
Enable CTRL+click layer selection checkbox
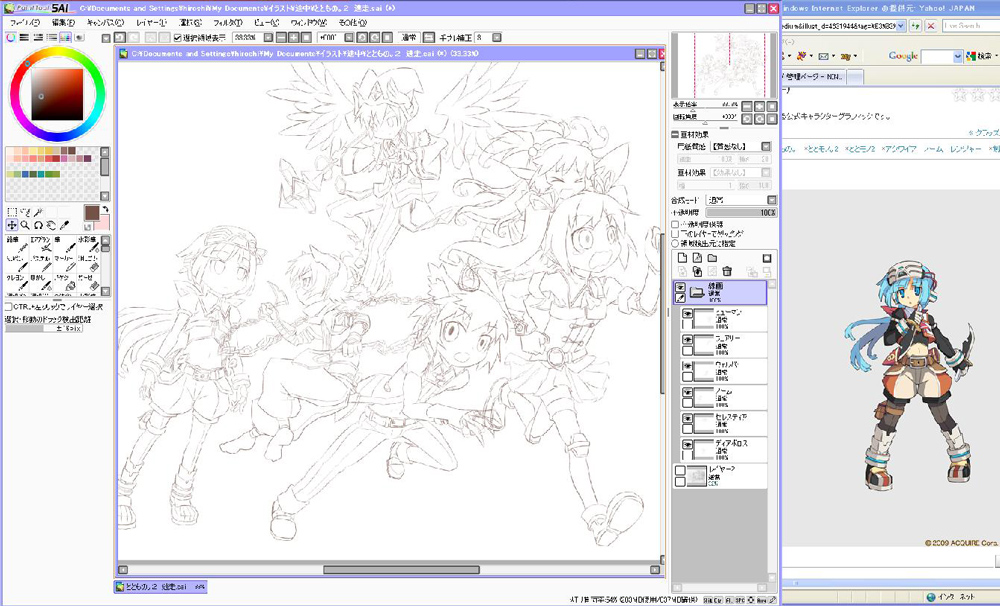pyautogui.click(x=8, y=307)
